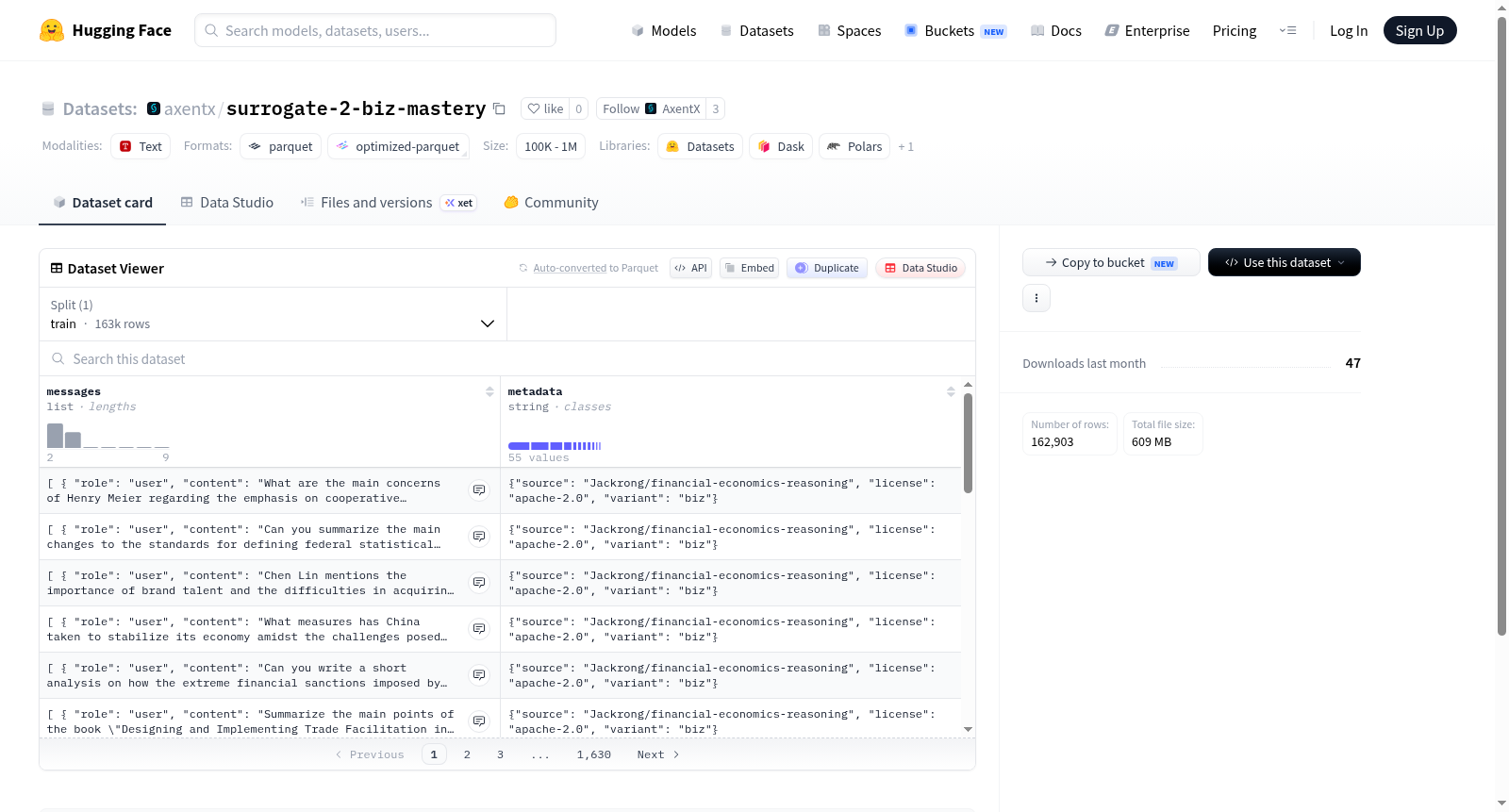Select current page 1 in pagination

tap(434, 754)
